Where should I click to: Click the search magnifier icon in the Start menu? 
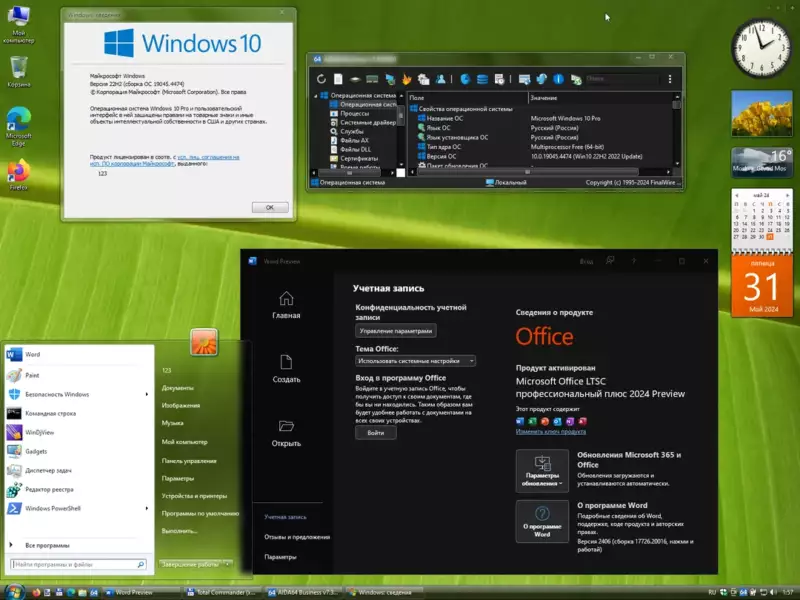click(141, 564)
